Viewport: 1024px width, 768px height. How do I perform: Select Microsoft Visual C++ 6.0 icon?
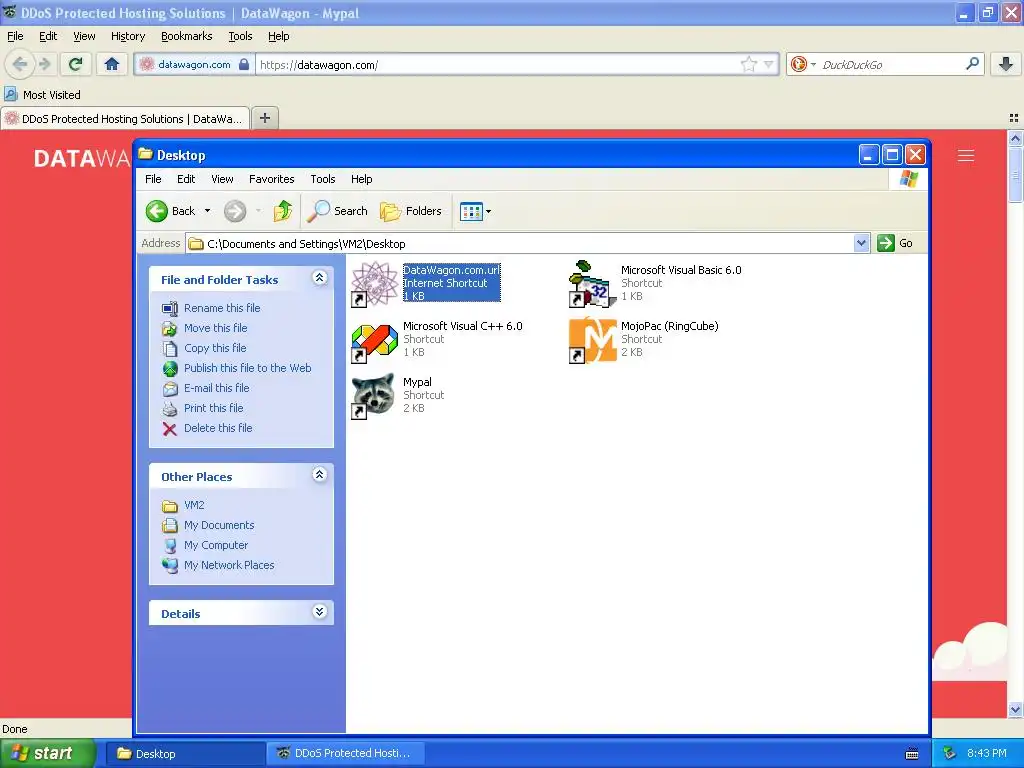(x=374, y=340)
